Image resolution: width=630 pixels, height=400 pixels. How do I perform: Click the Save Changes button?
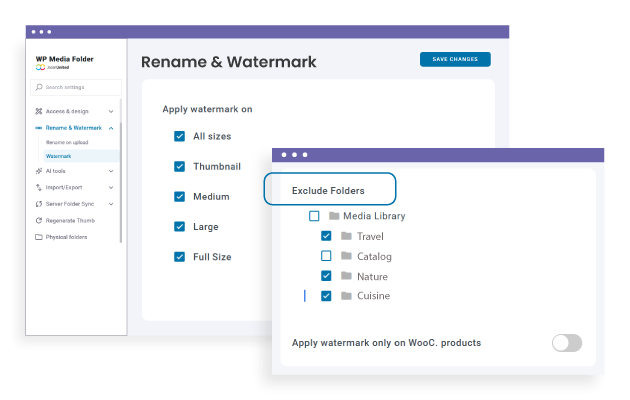tap(455, 60)
